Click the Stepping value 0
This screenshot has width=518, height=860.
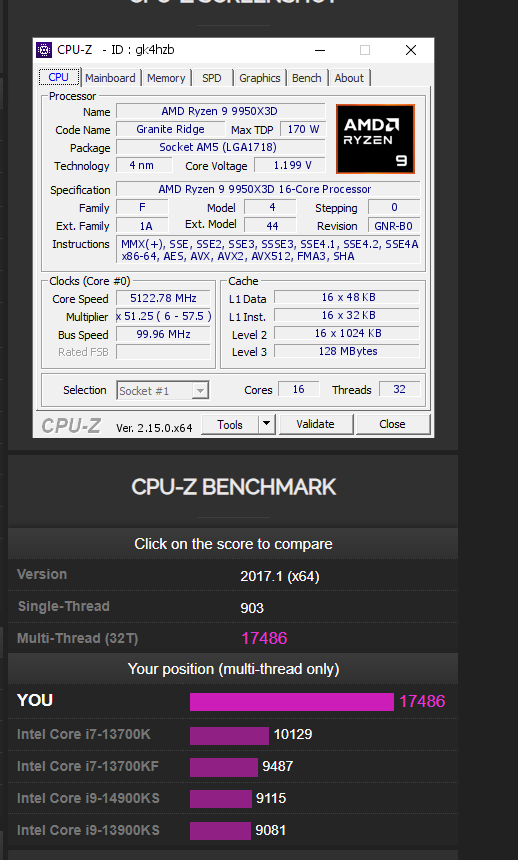[394, 207]
